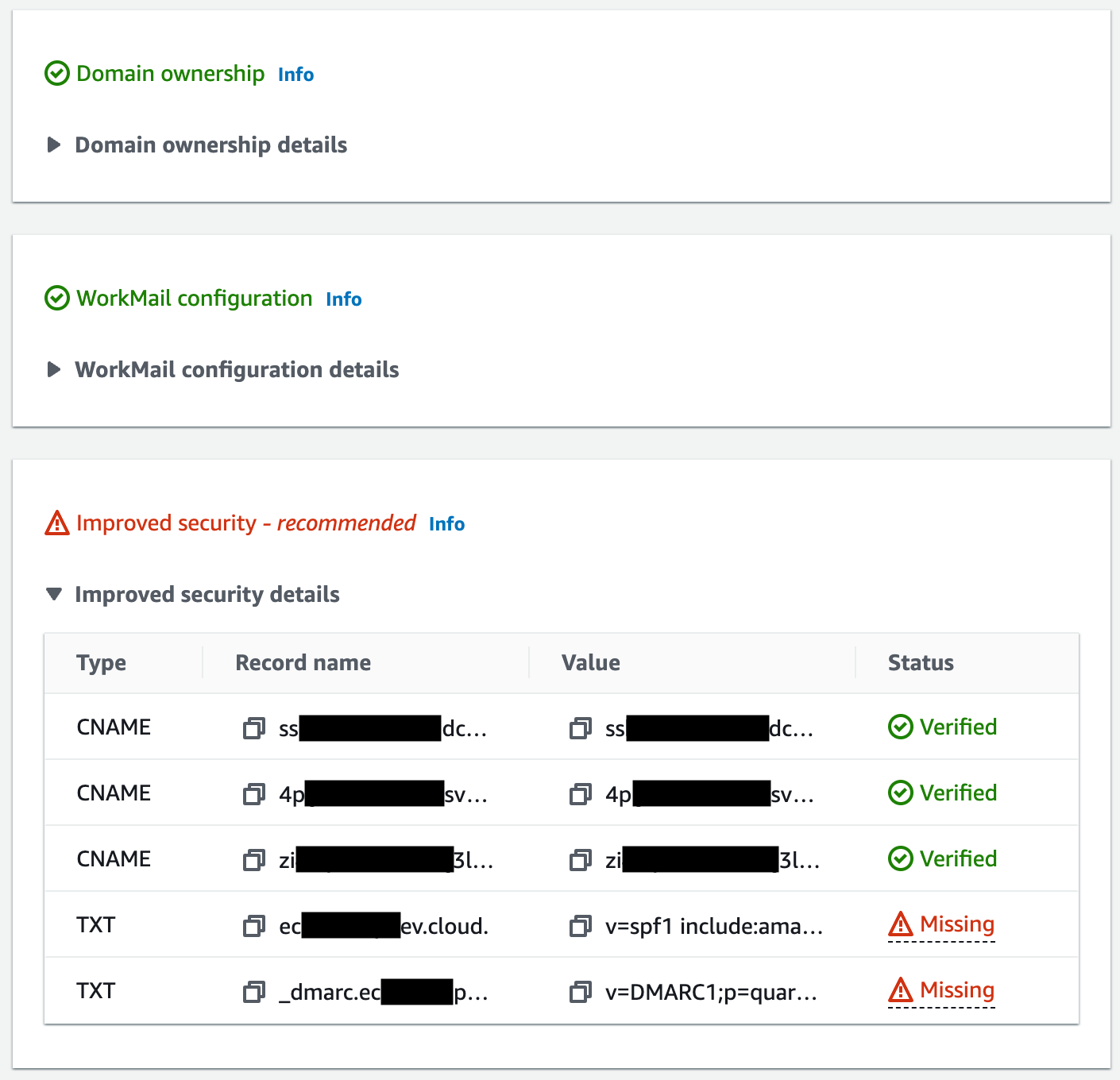Click the Status column header
1120x1080 pixels.
920,663
